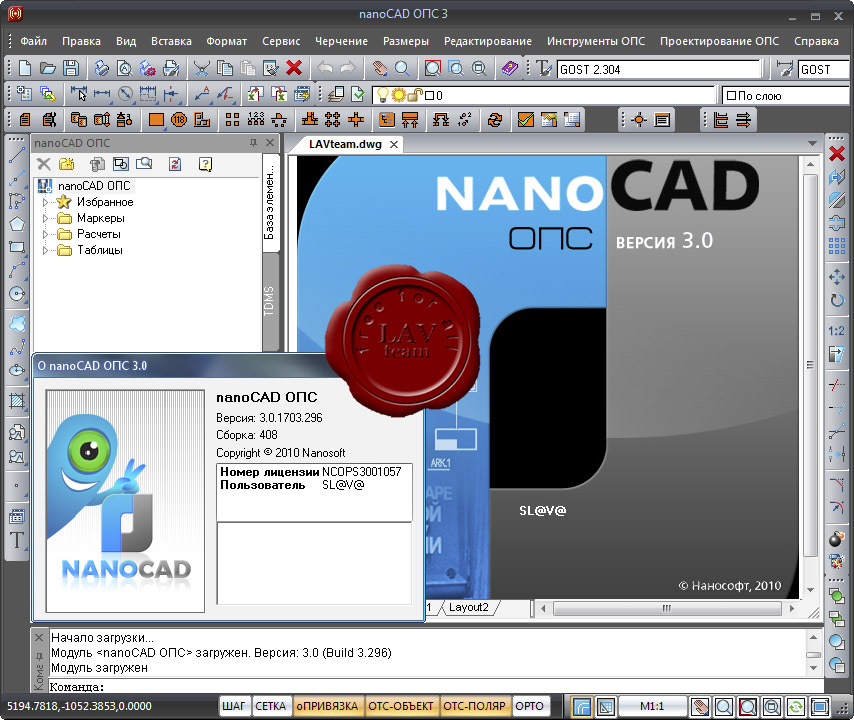854x720 pixels.
Task: Click the green checkmark icon in OPS toolbar
Action: point(526,120)
